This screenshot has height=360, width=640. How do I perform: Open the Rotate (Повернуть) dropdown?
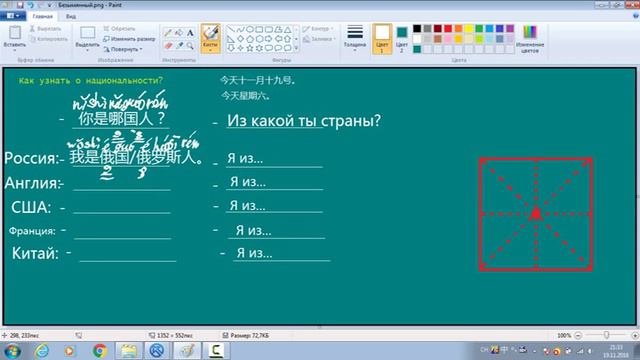click(122, 49)
